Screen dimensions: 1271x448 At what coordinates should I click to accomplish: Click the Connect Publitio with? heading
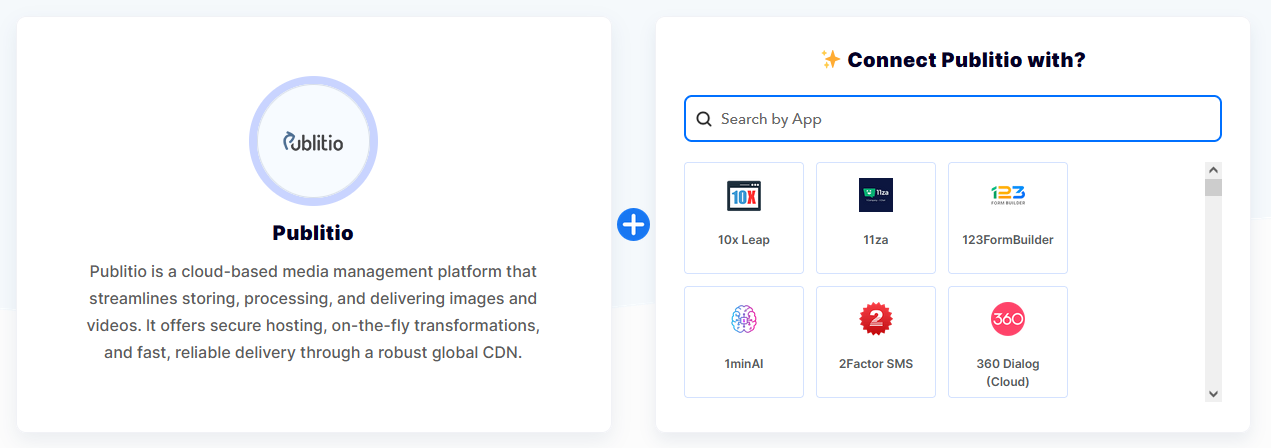click(x=966, y=60)
